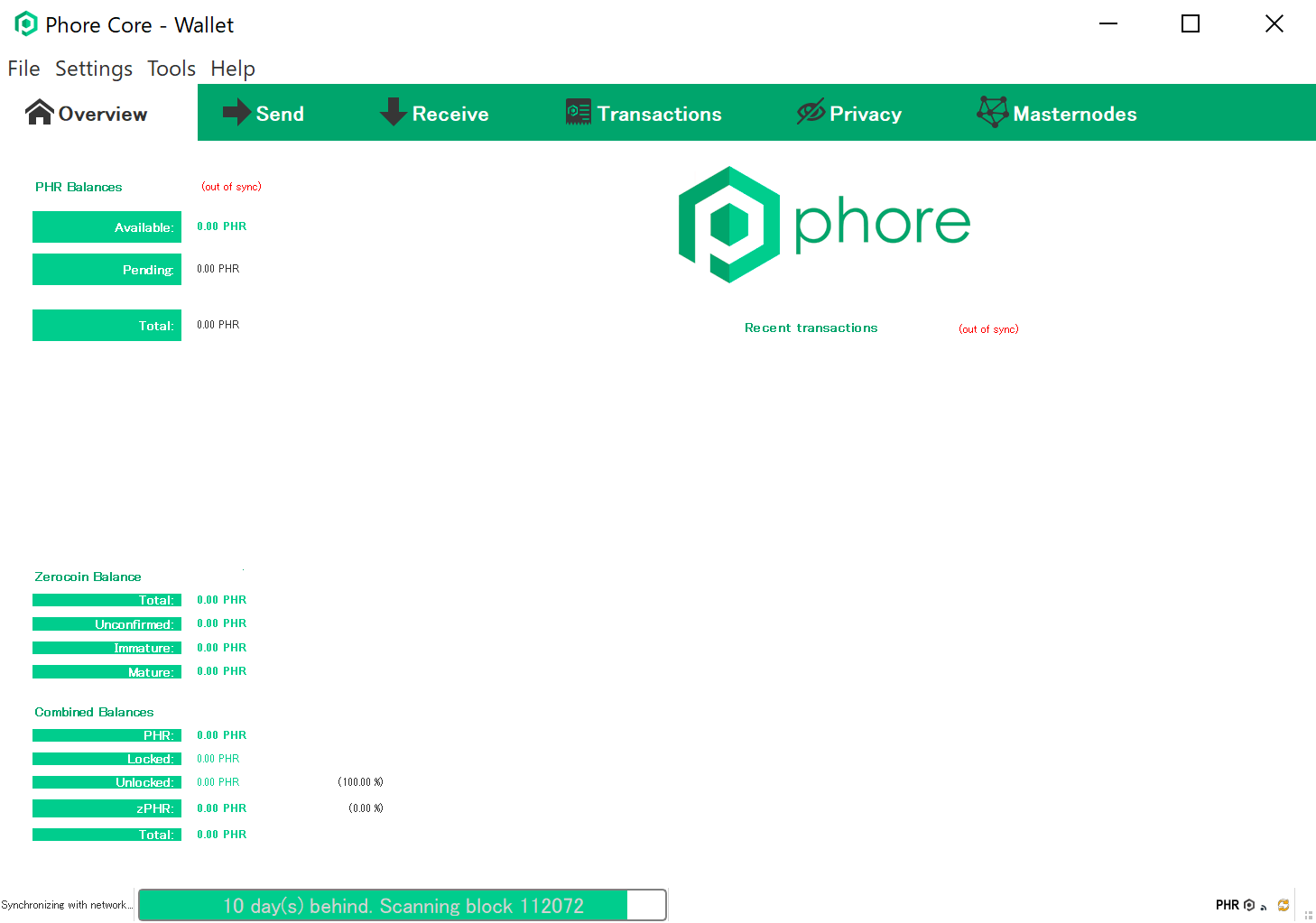Image resolution: width=1316 pixels, height=923 pixels.
Task: Show the Masternodes tab
Action: tap(1057, 113)
